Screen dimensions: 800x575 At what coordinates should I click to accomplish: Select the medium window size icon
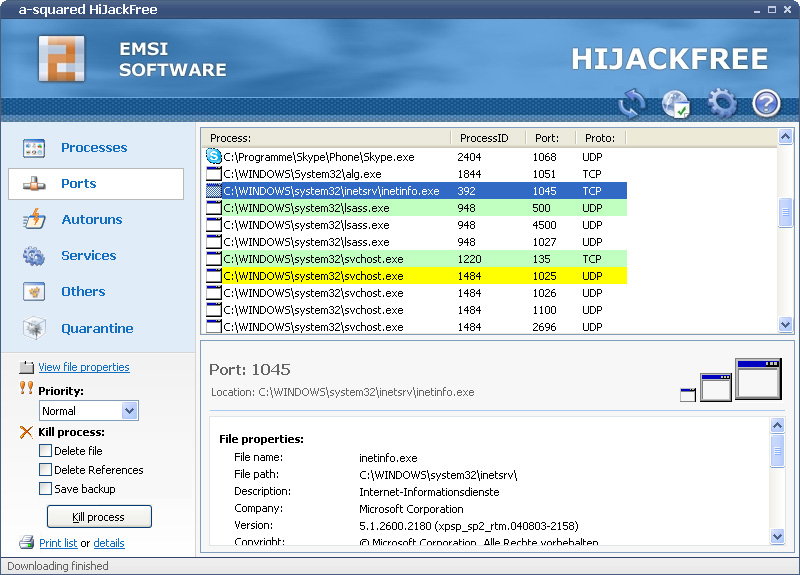716,388
